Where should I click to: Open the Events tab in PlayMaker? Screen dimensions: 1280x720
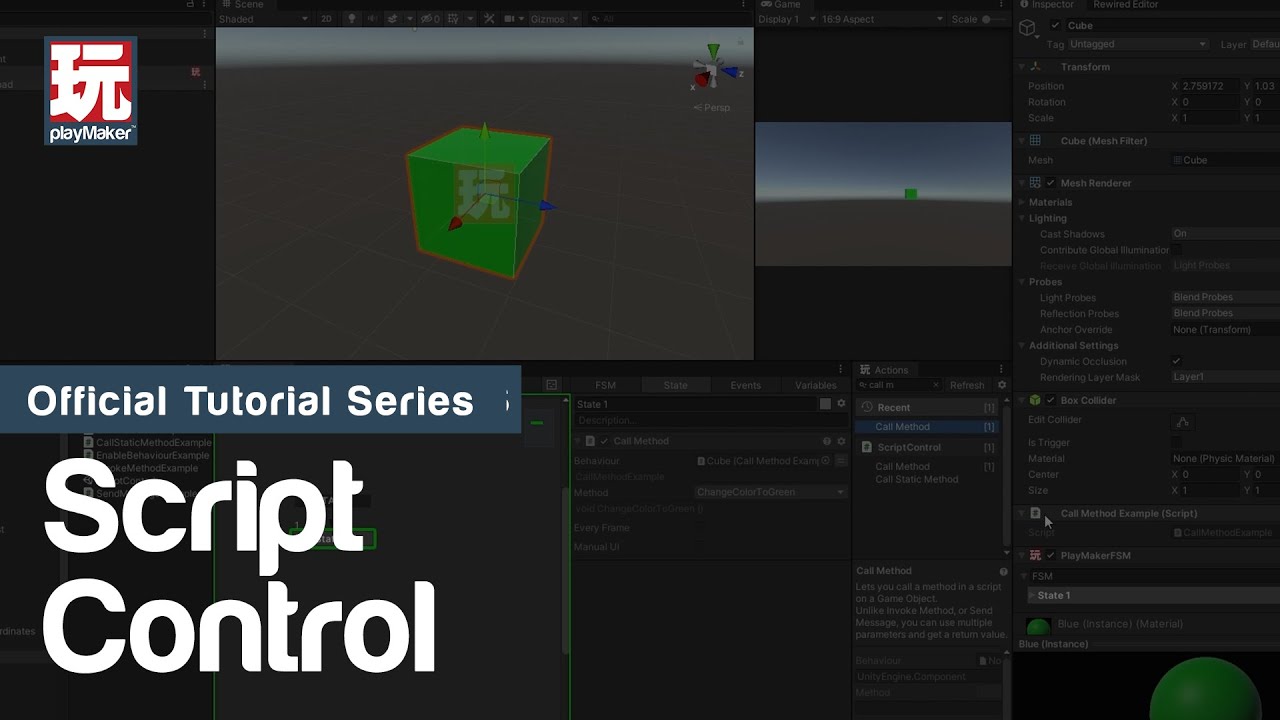tap(745, 385)
